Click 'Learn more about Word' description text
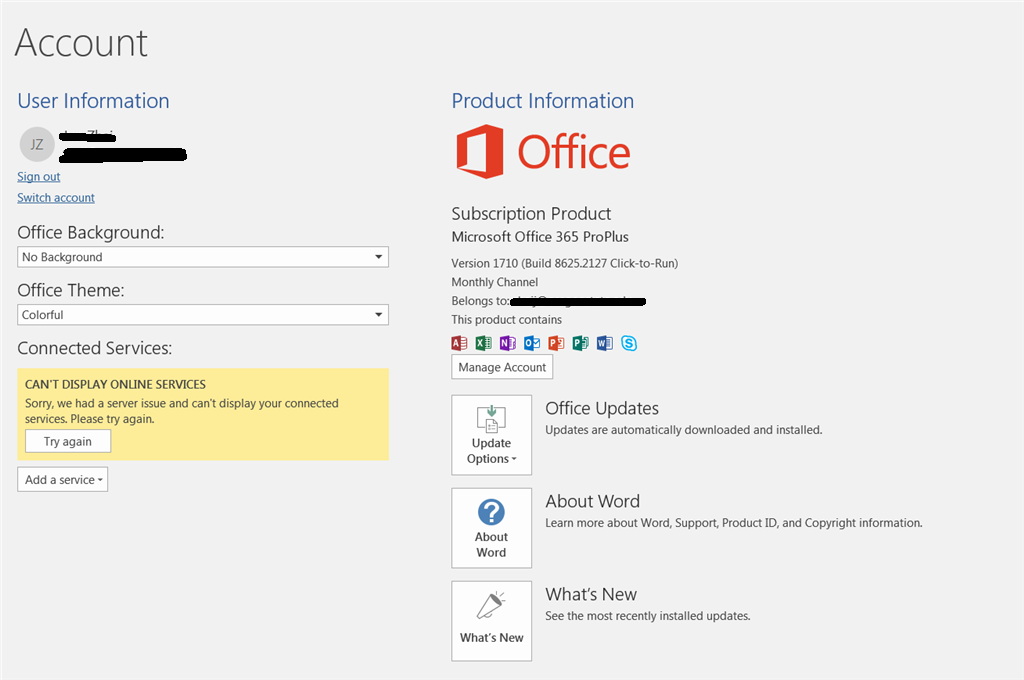Viewport: 1024px width, 680px height. [x=734, y=523]
